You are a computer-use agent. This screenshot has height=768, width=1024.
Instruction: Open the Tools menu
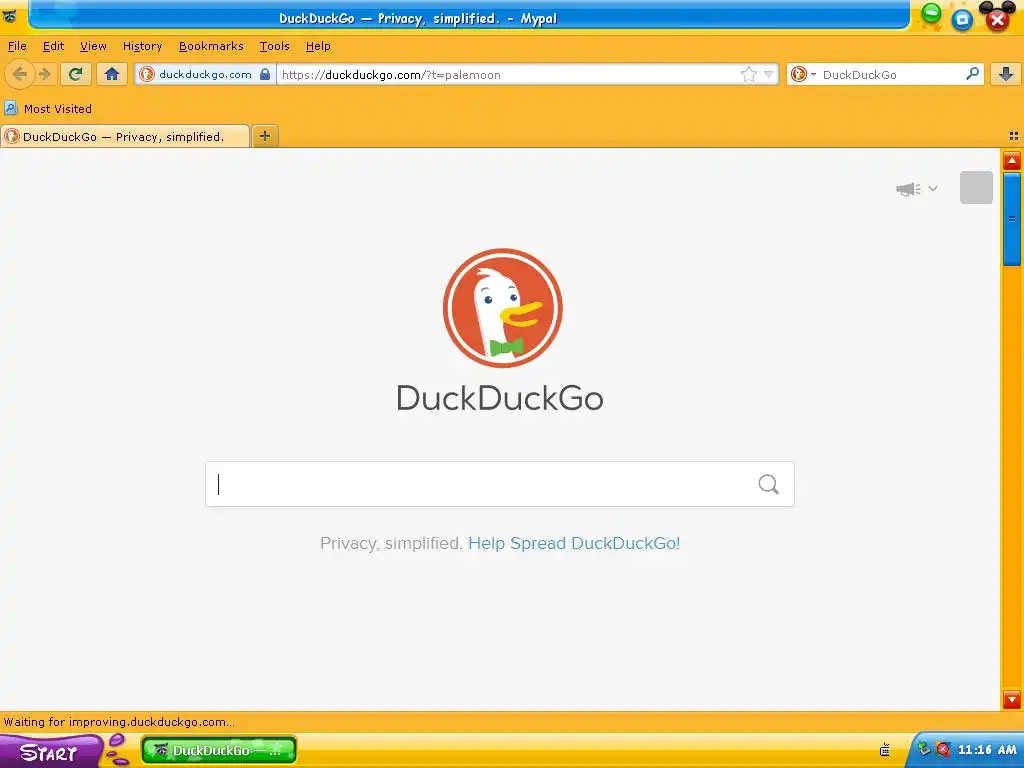pyautogui.click(x=274, y=46)
